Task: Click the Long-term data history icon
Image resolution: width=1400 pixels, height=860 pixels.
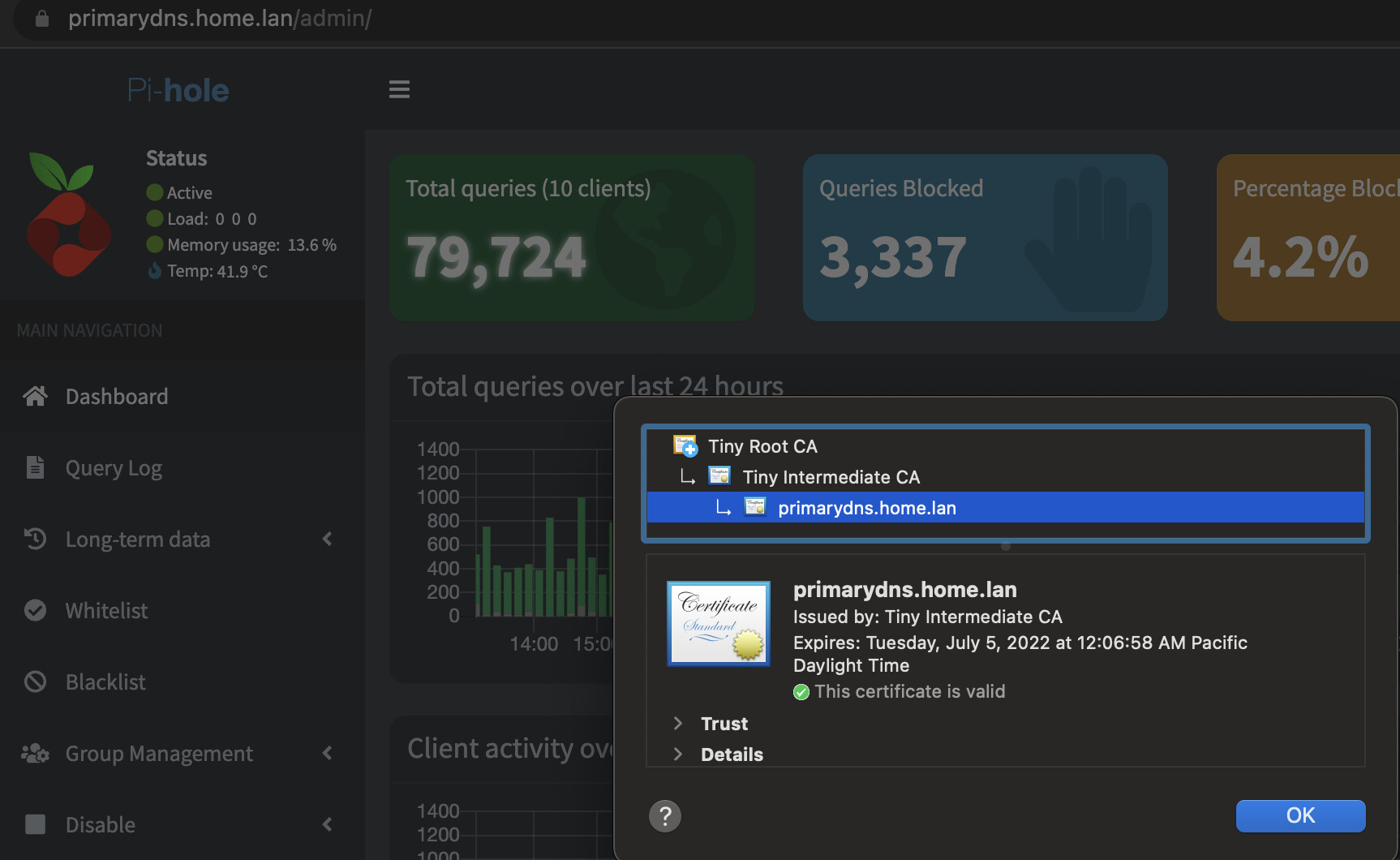Action: coord(35,539)
